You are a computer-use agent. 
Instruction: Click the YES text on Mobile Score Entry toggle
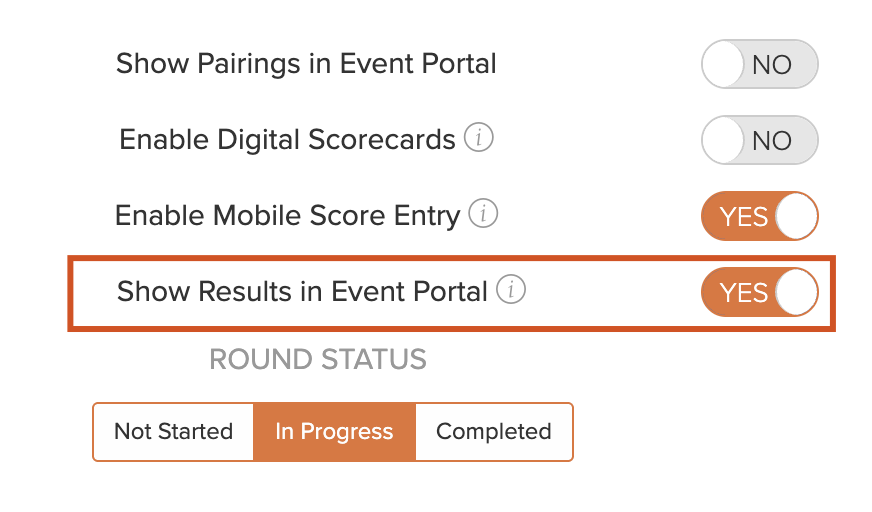click(744, 217)
